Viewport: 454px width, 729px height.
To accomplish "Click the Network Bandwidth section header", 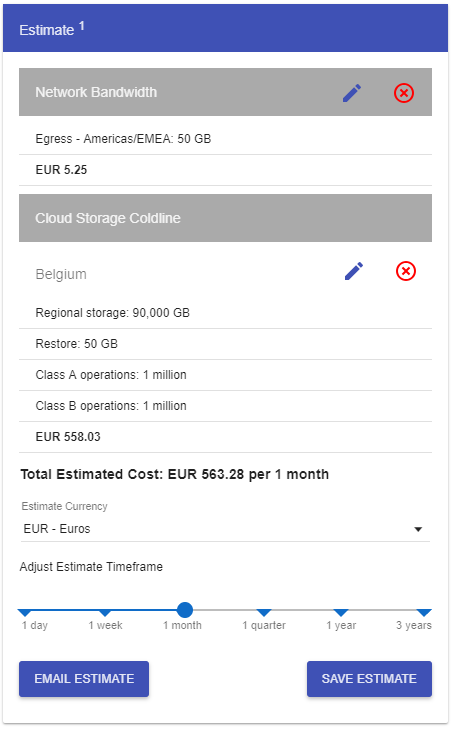I will point(225,92).
